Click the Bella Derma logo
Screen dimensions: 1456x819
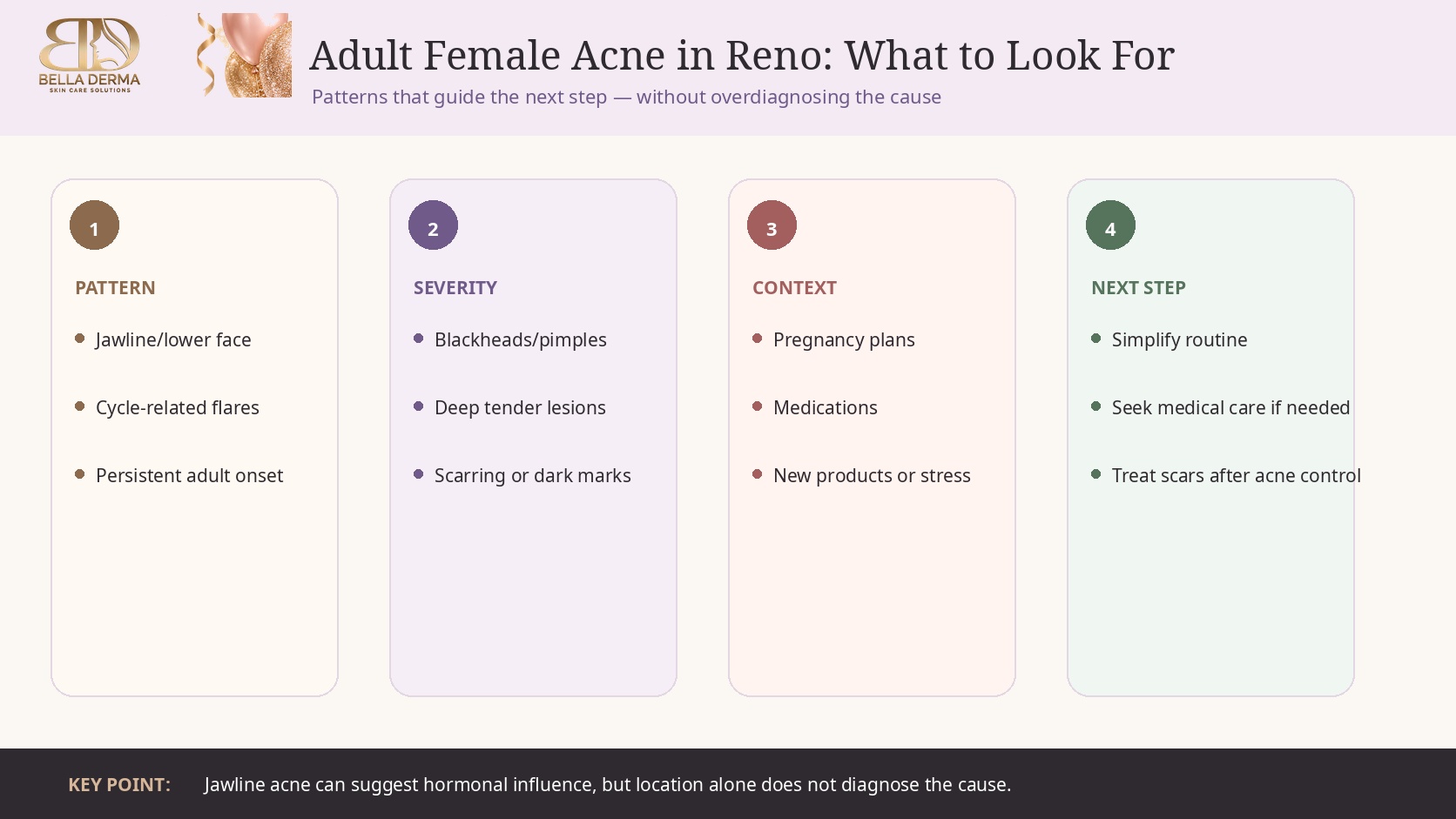90,56
